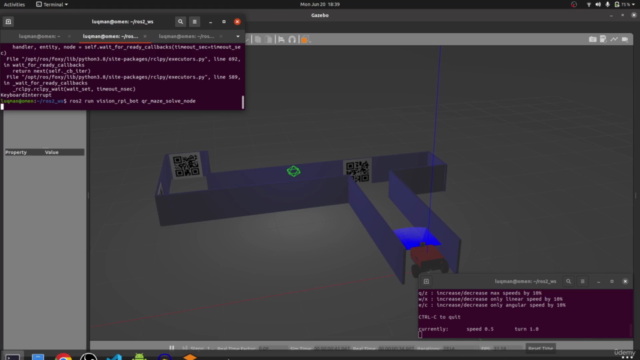
Task: Open Android Studio from the dock
Action: click(x=139, y=357)
